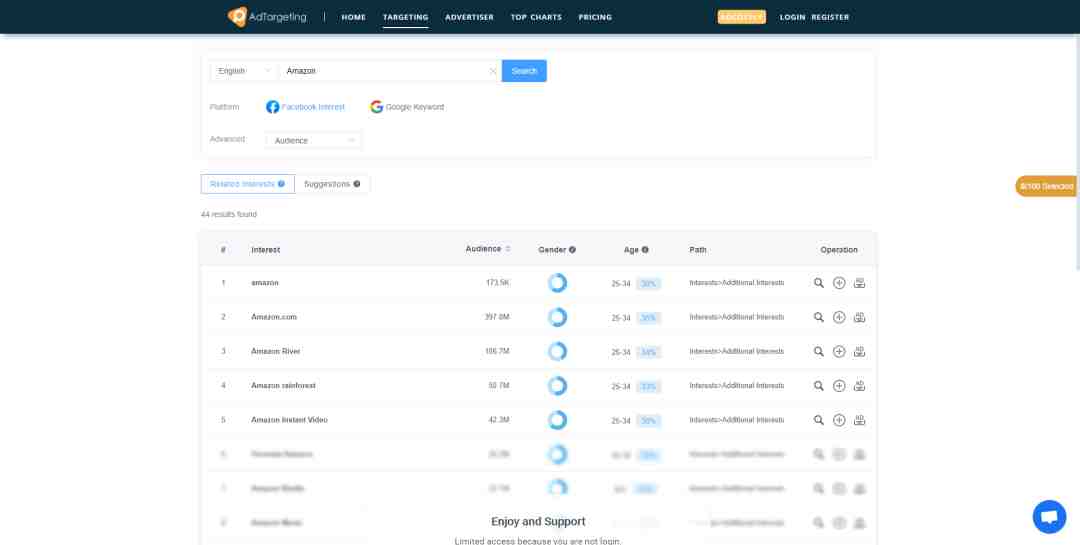The image size is (1080, 545).
Task: View gender donut for Amazon Instant Video
Action: (557, 420)
